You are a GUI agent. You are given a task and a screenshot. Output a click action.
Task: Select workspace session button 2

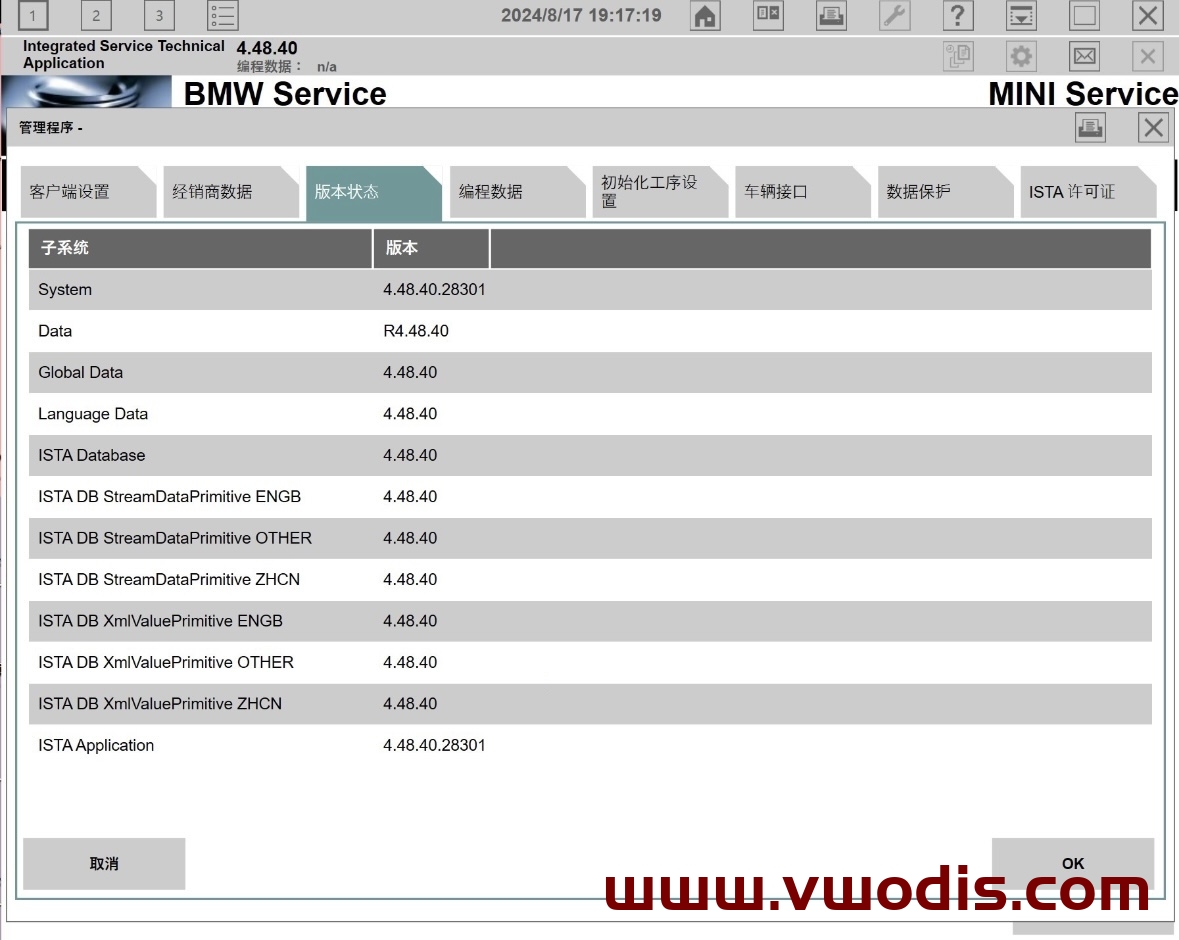[x=96, y=16]
